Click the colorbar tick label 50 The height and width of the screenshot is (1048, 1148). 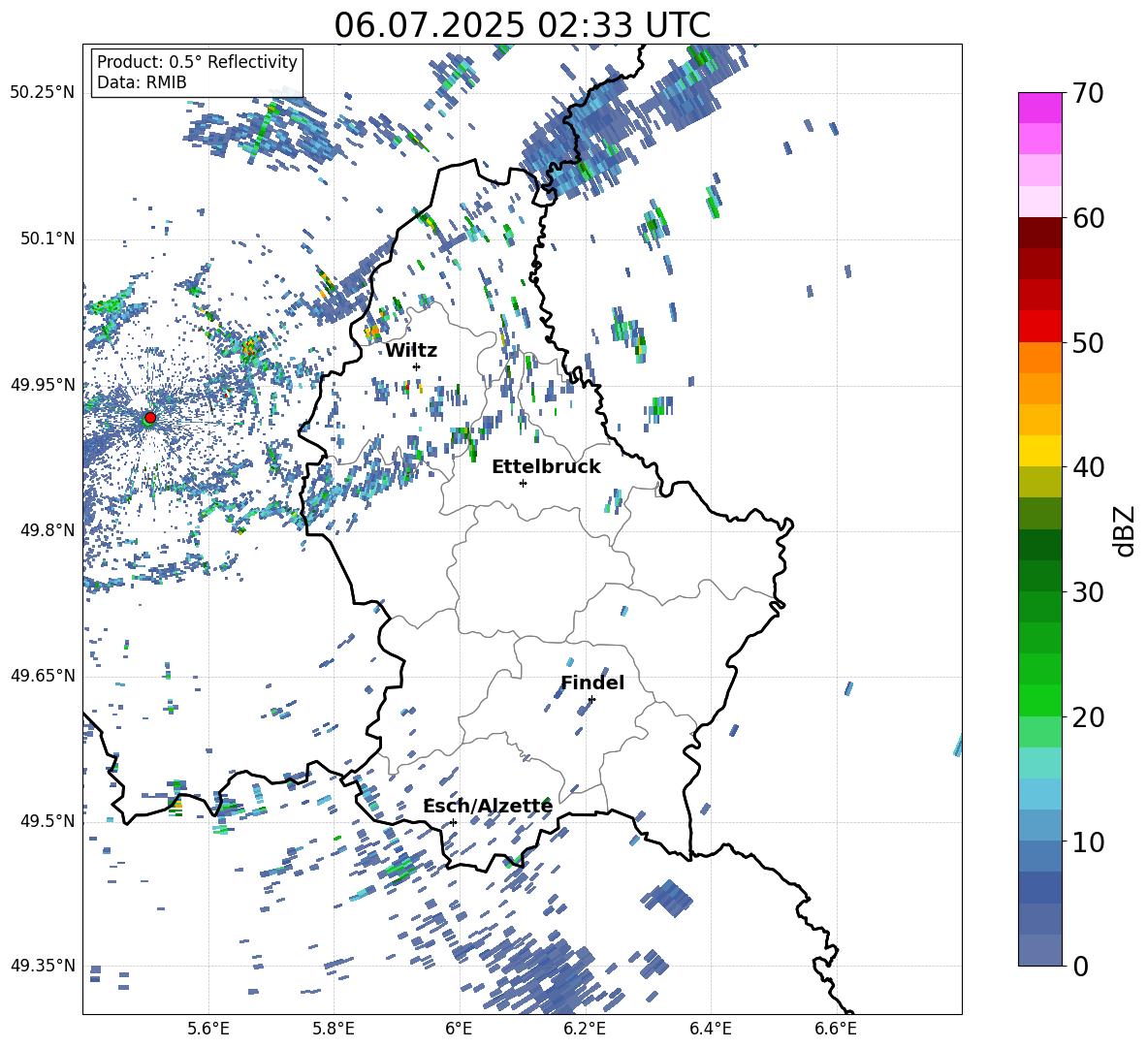click(x=1088, y=343)
